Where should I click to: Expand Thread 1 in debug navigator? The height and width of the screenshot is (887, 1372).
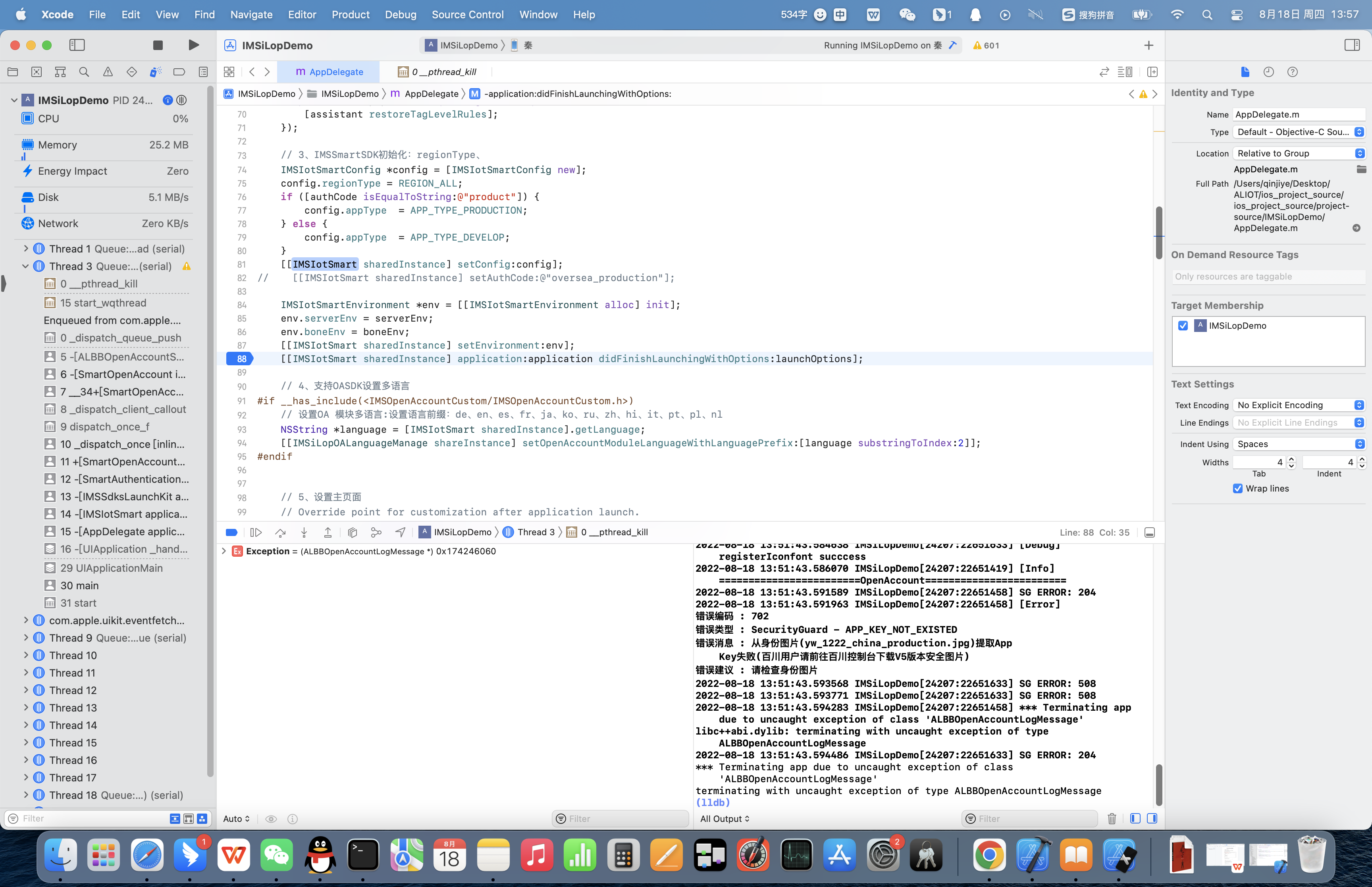(x=25, y=249)
